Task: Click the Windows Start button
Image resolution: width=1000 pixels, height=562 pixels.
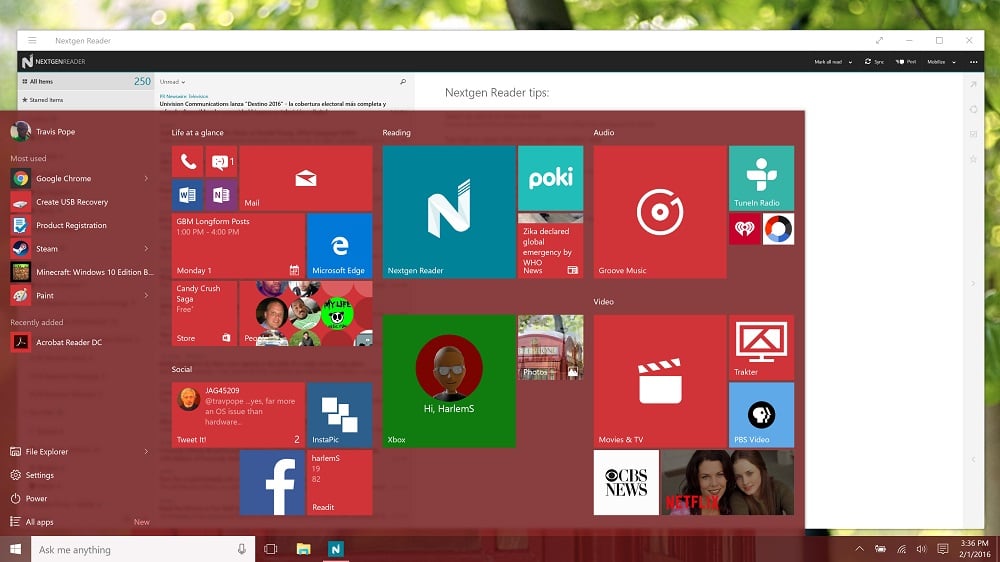Action: [15, 549]
